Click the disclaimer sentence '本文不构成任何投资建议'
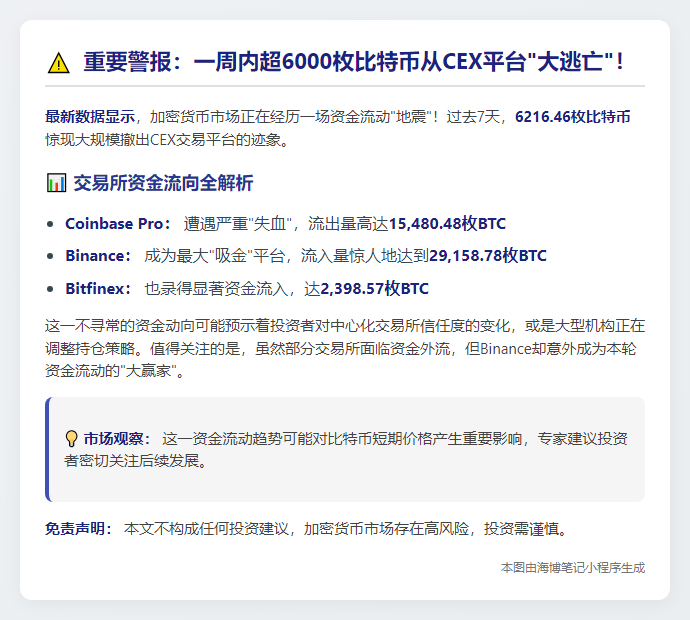Image resolution: width=690 pixels, height=620 pixels. click(x=206, y=528)
